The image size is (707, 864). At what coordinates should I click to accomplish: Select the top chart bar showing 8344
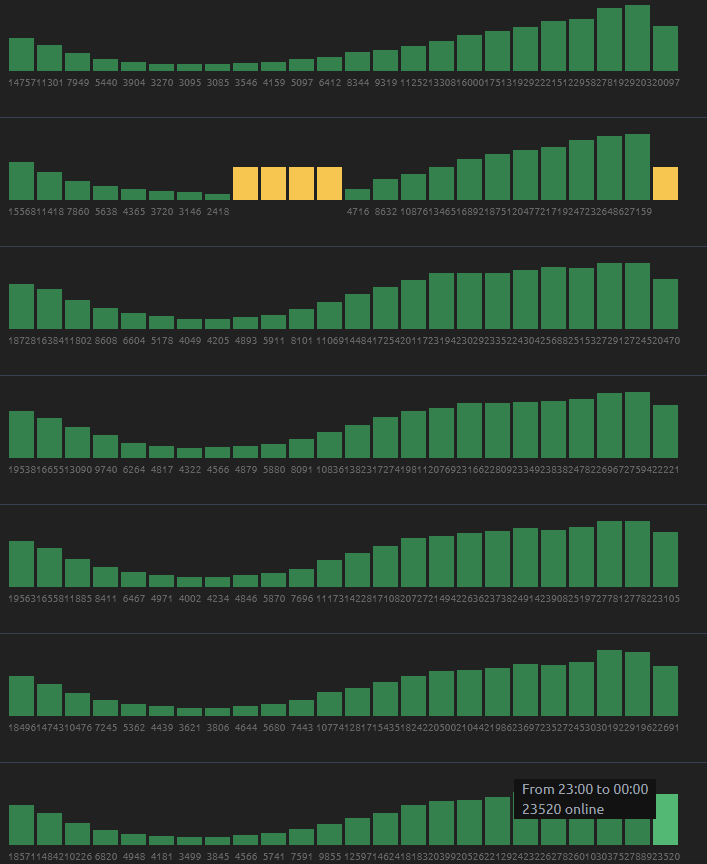coord(357,62)
